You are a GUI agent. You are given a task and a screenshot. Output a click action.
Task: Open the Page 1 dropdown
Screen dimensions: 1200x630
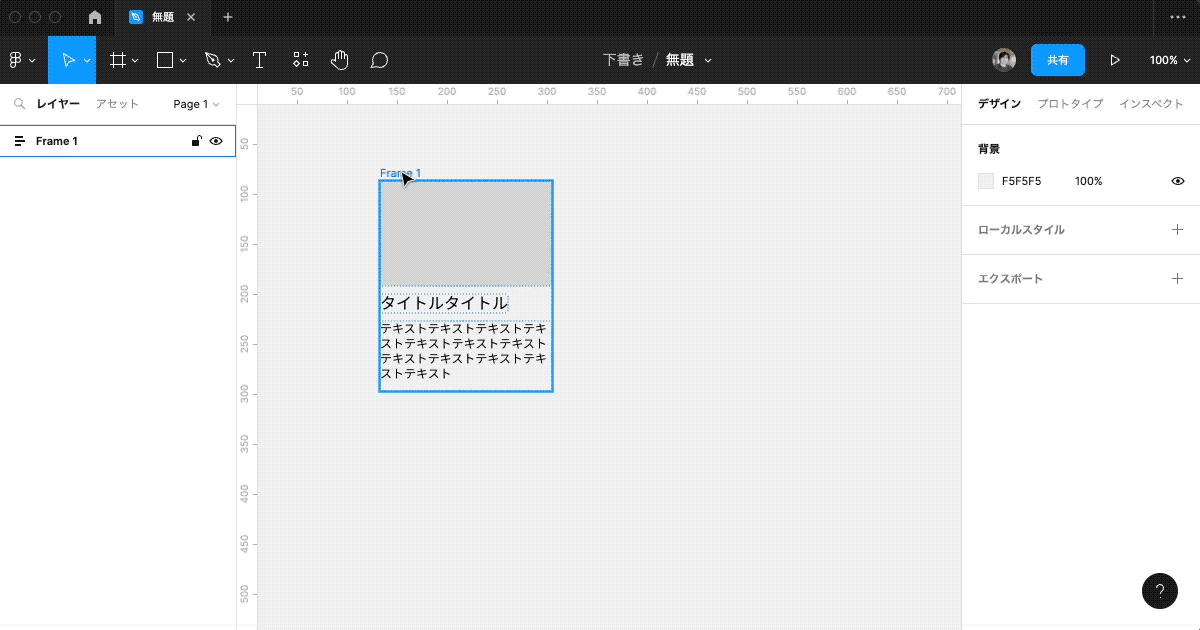point(195,103)
